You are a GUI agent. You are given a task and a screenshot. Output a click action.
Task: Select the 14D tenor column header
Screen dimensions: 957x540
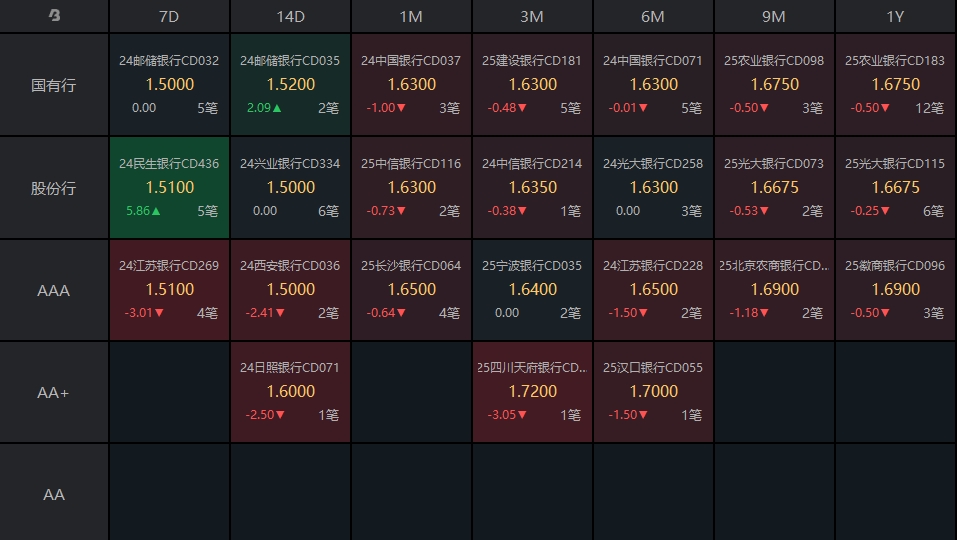pos(291,16)
